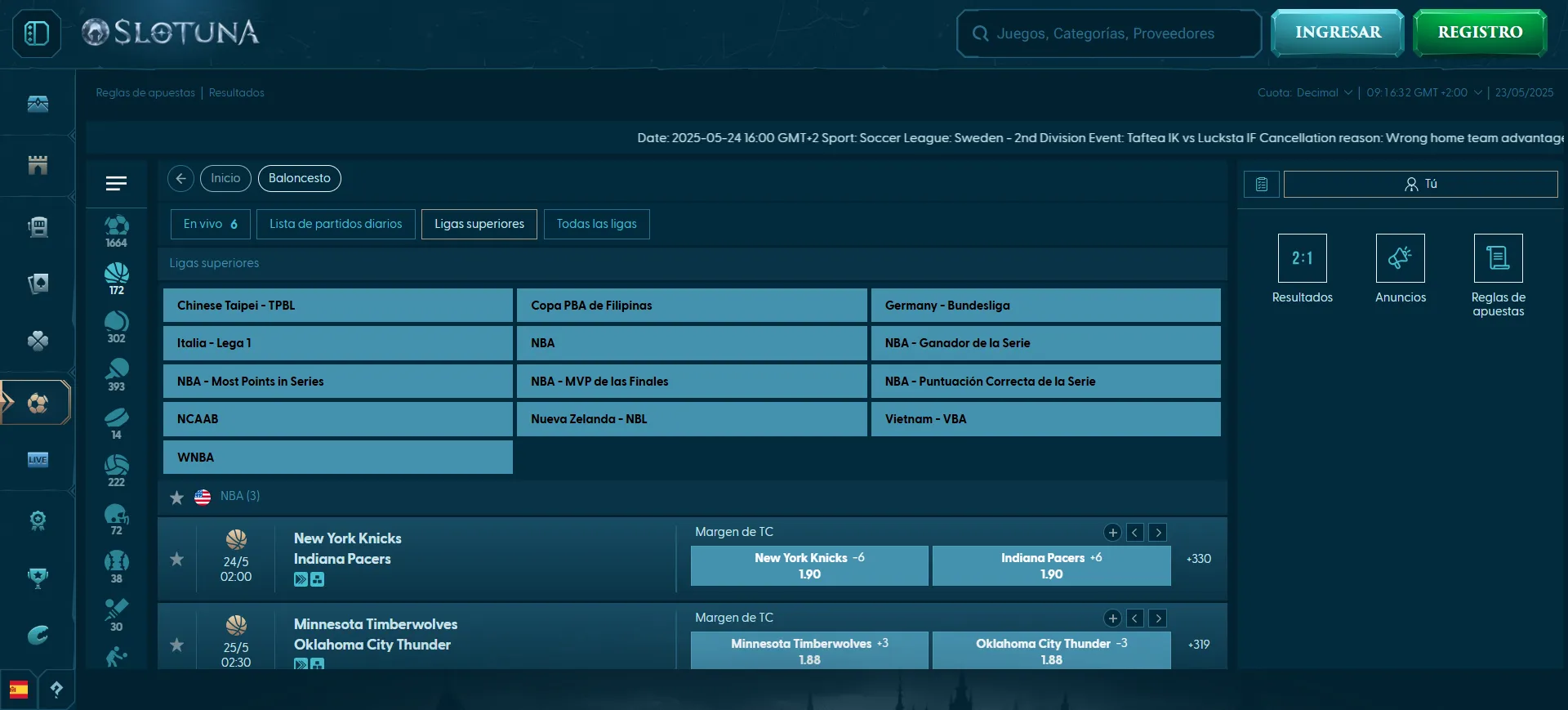Switch to the En vivo tab
The image size is (1568, 710).
(210, 224)
